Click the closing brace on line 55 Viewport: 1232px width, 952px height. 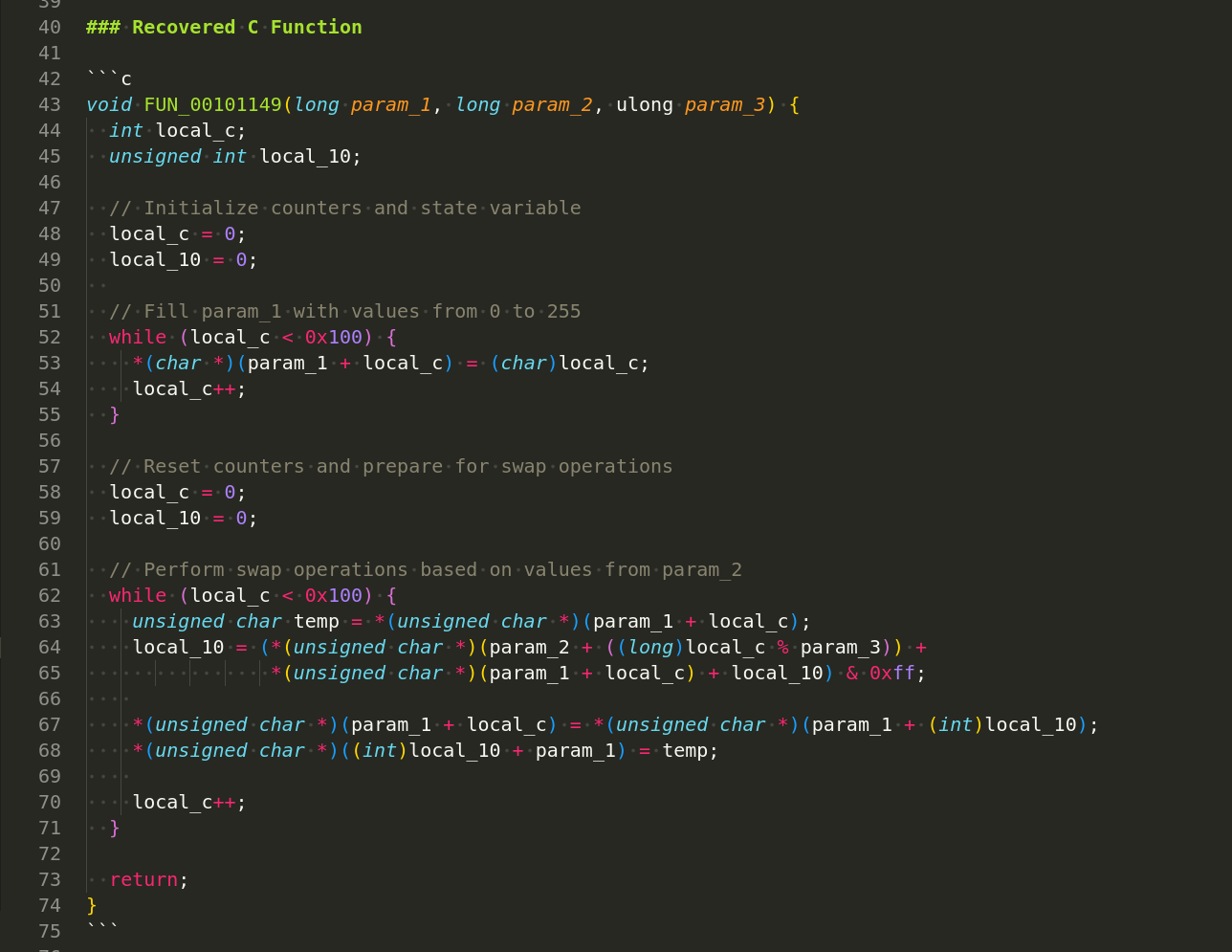pos(115,414)
